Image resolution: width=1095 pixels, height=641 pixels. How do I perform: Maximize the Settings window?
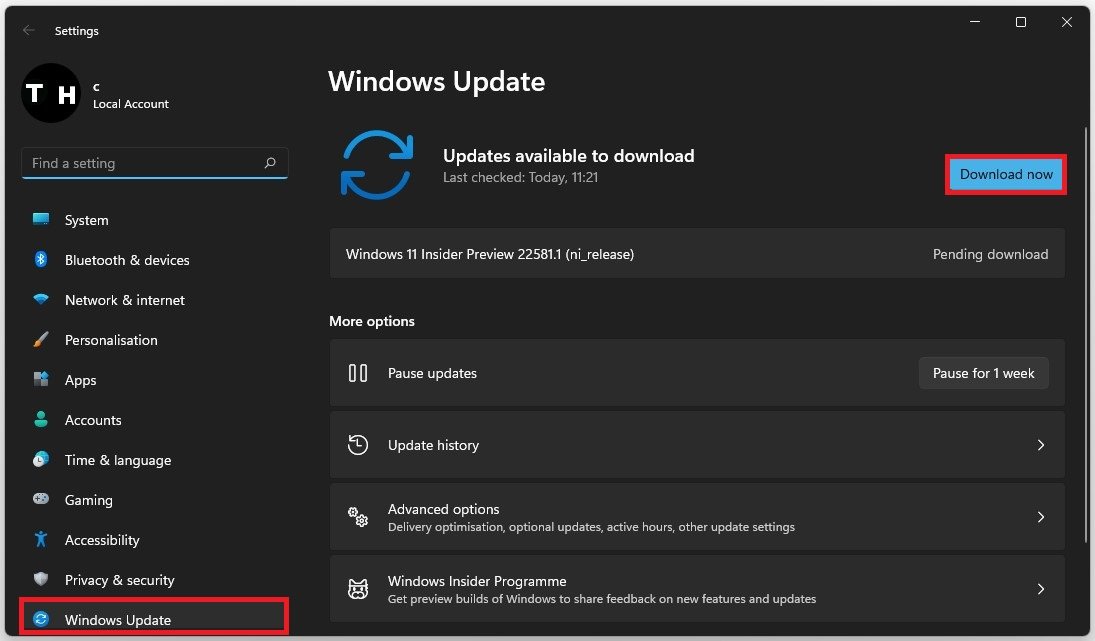pyautogui.click(x=1020, y=22)
